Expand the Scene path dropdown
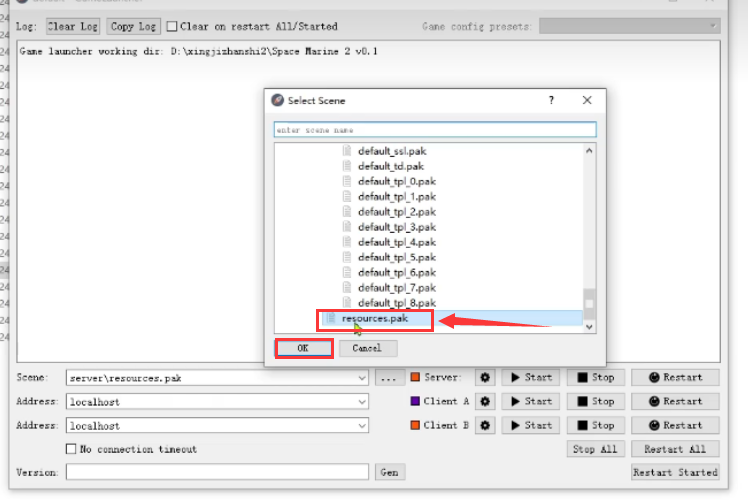 [361, 378]
